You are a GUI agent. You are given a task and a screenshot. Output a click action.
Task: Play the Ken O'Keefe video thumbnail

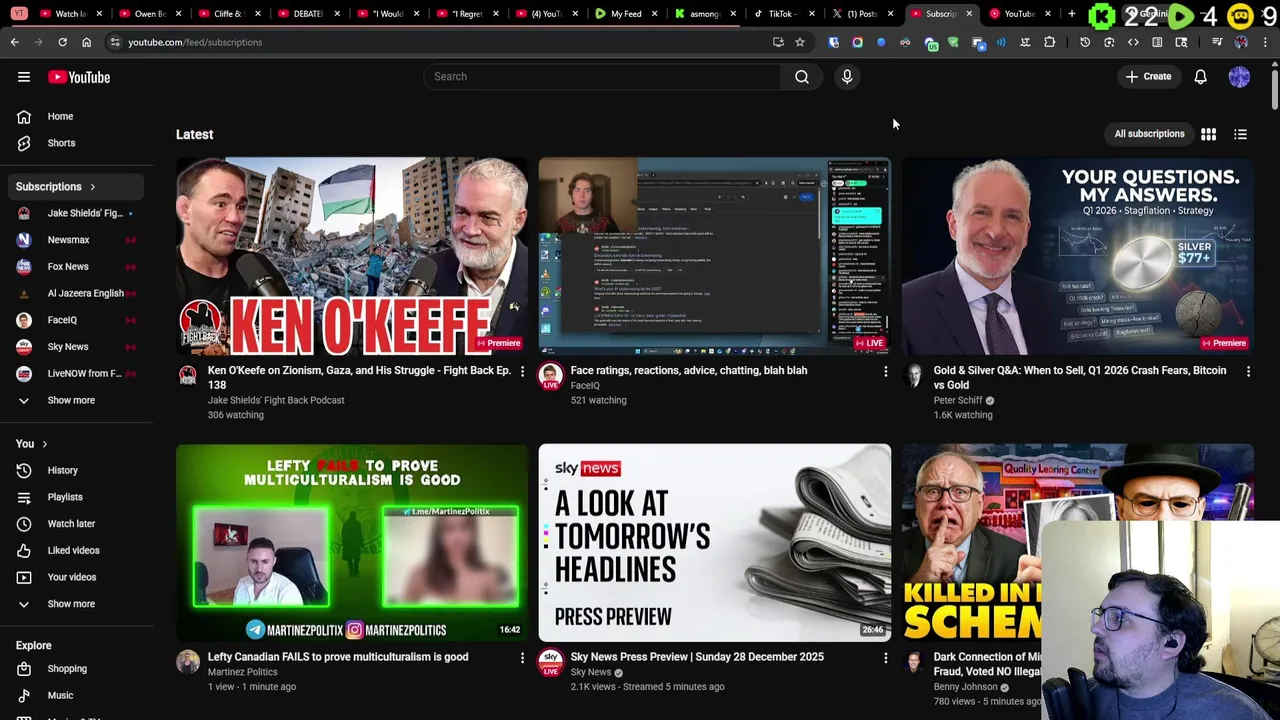pos(352,256)
